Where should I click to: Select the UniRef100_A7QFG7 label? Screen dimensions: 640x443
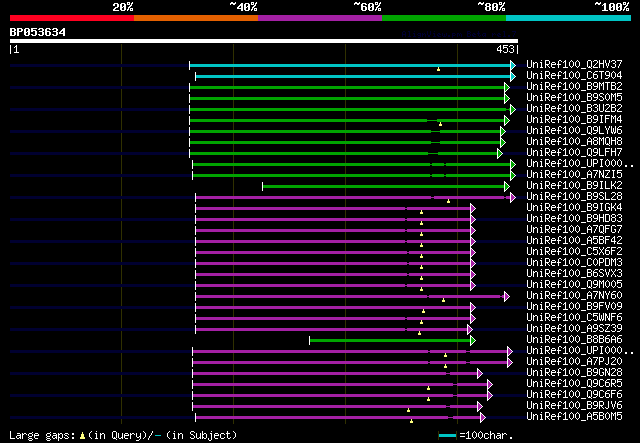[x=574, y=230]
